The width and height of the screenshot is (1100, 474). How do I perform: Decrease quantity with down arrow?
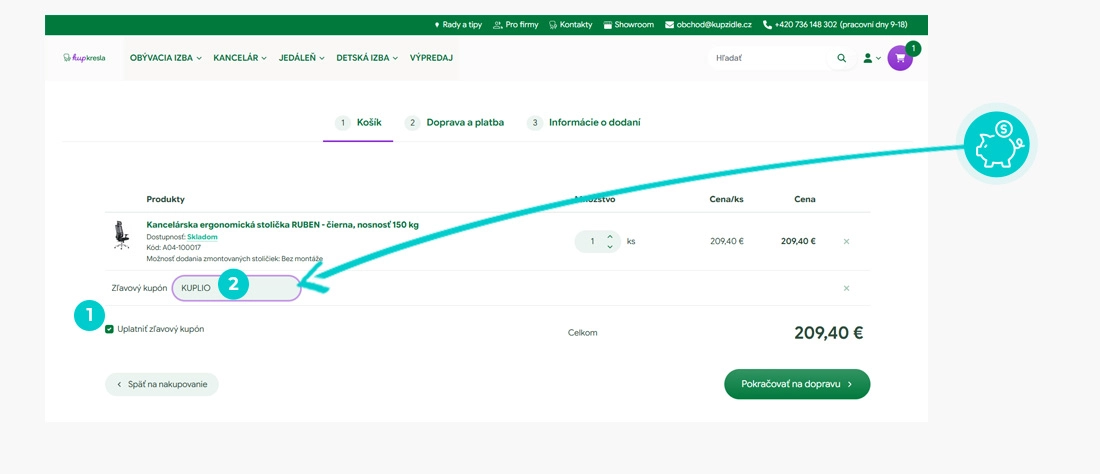610,247
